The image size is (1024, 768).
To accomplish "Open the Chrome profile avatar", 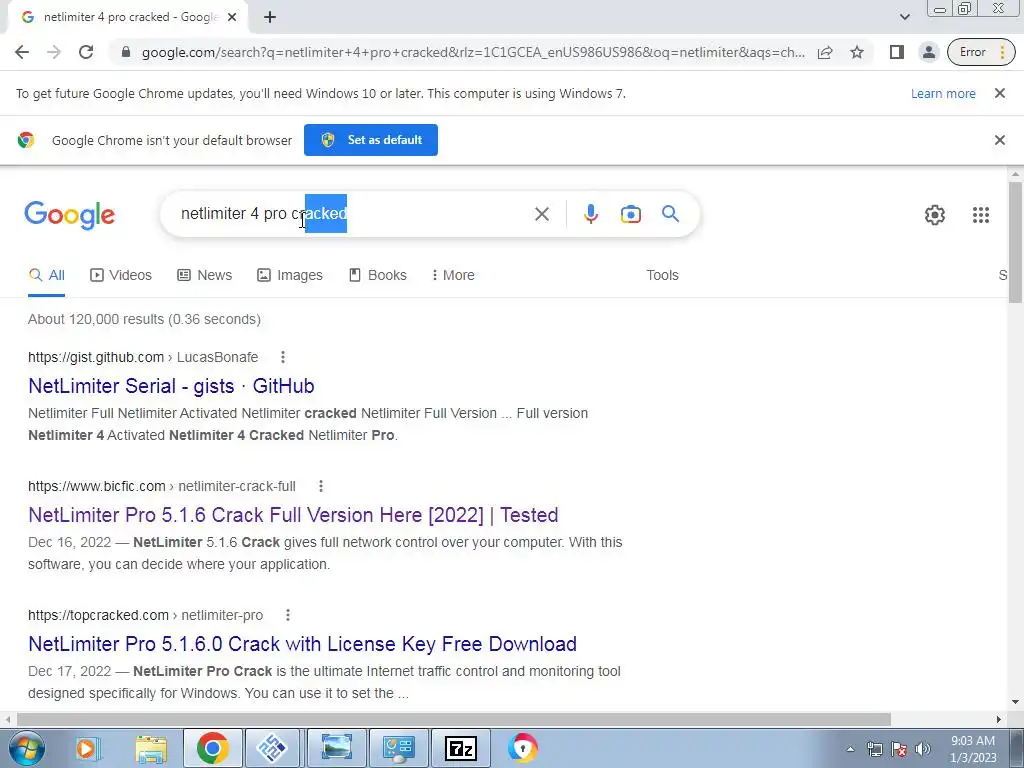I will pos(928,52).
